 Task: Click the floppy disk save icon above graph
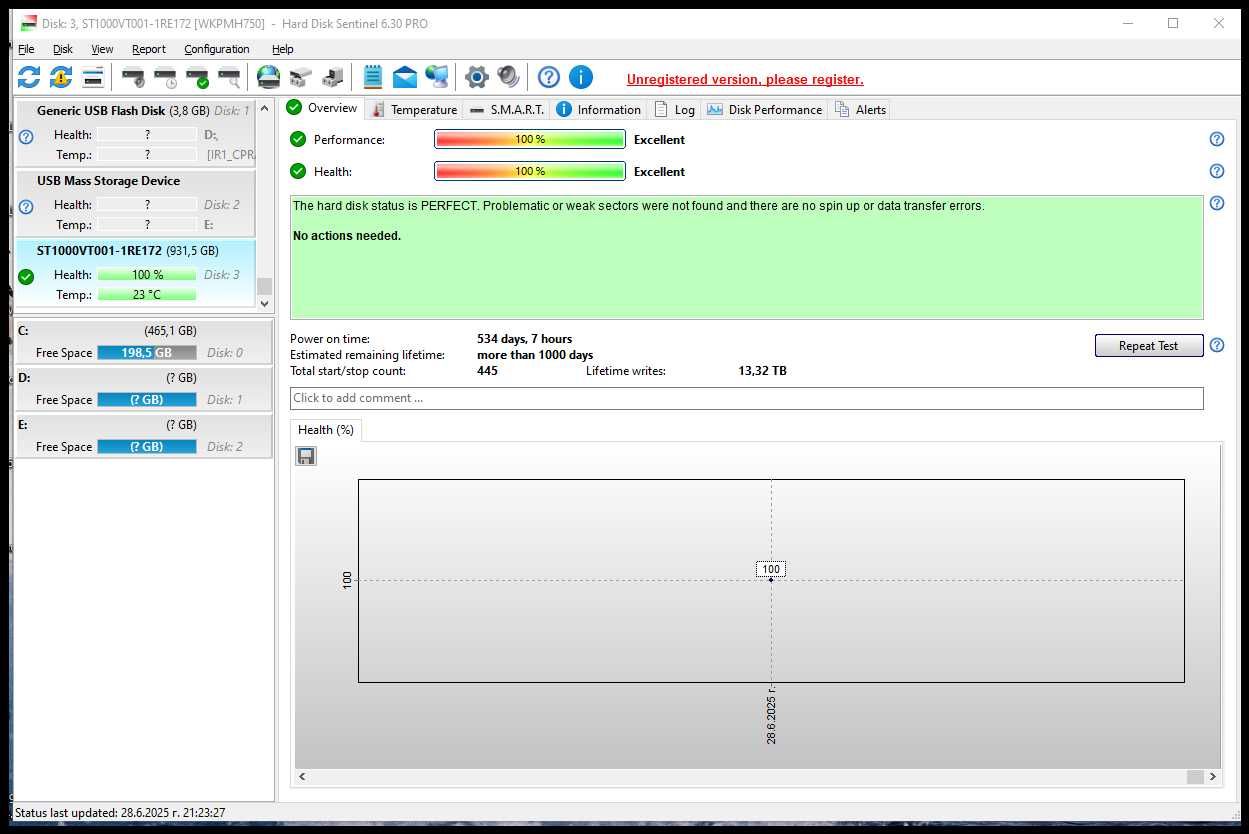[306, 456]
